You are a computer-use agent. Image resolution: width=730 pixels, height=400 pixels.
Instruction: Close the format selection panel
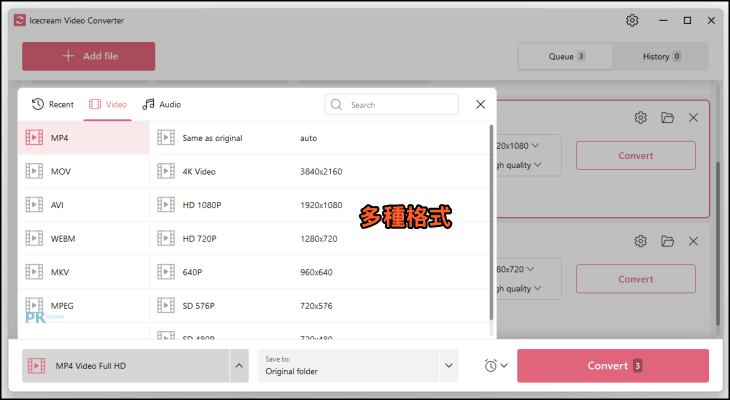(480, 104)
